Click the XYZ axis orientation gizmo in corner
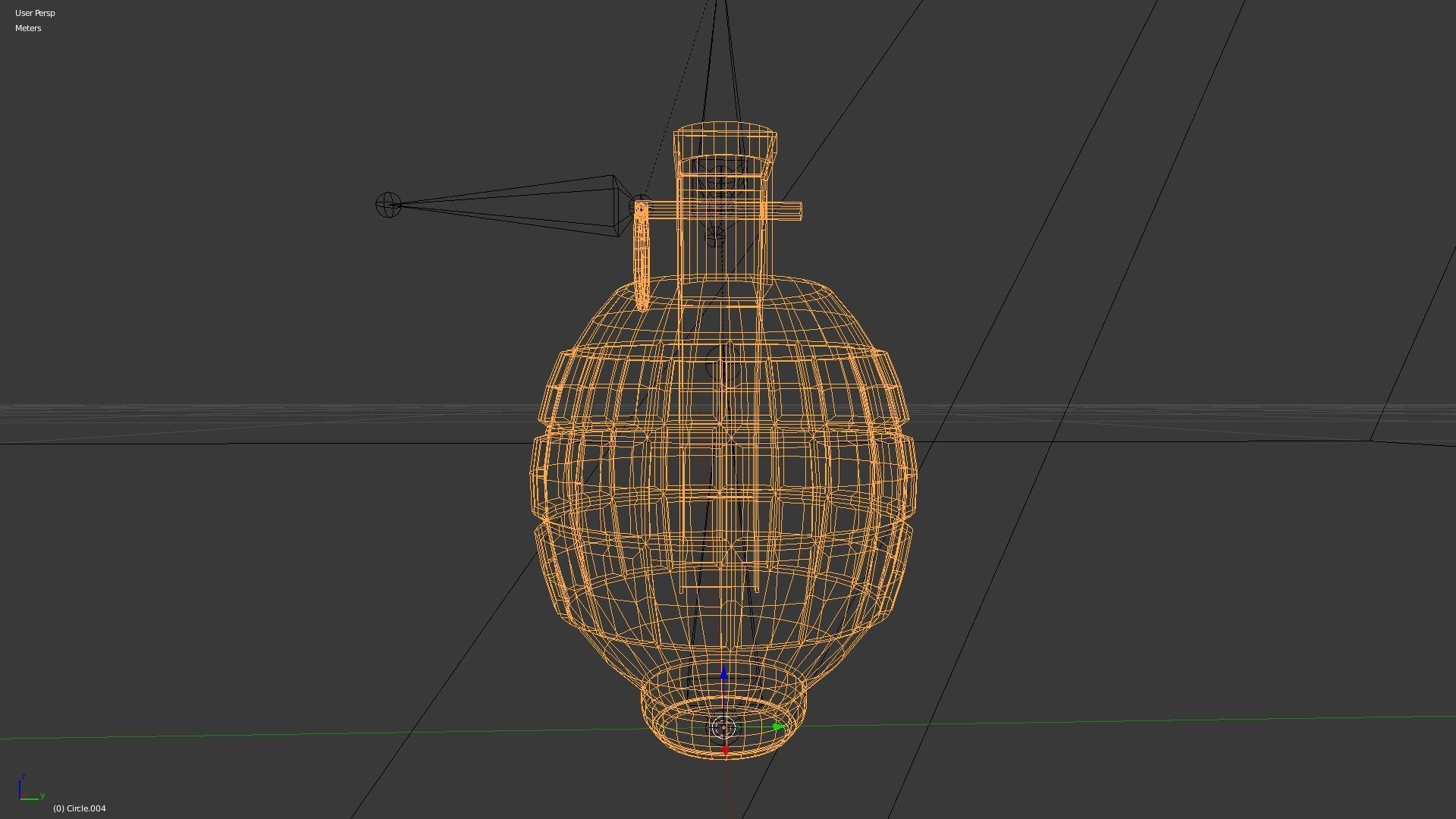 pos(30,788)
